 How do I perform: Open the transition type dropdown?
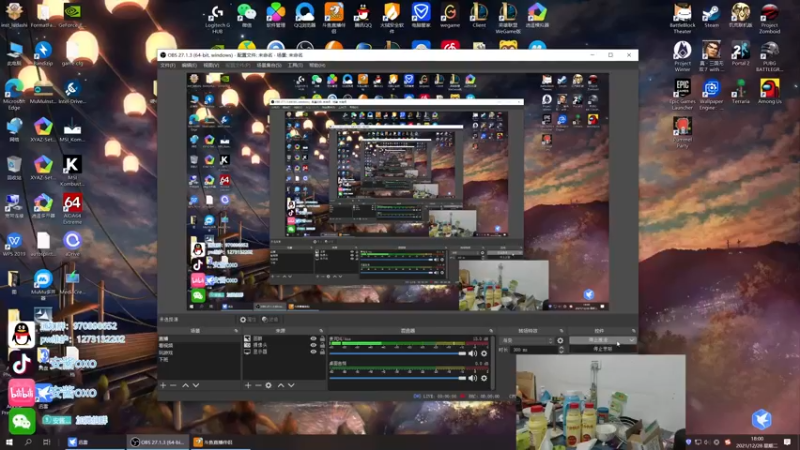527,340
